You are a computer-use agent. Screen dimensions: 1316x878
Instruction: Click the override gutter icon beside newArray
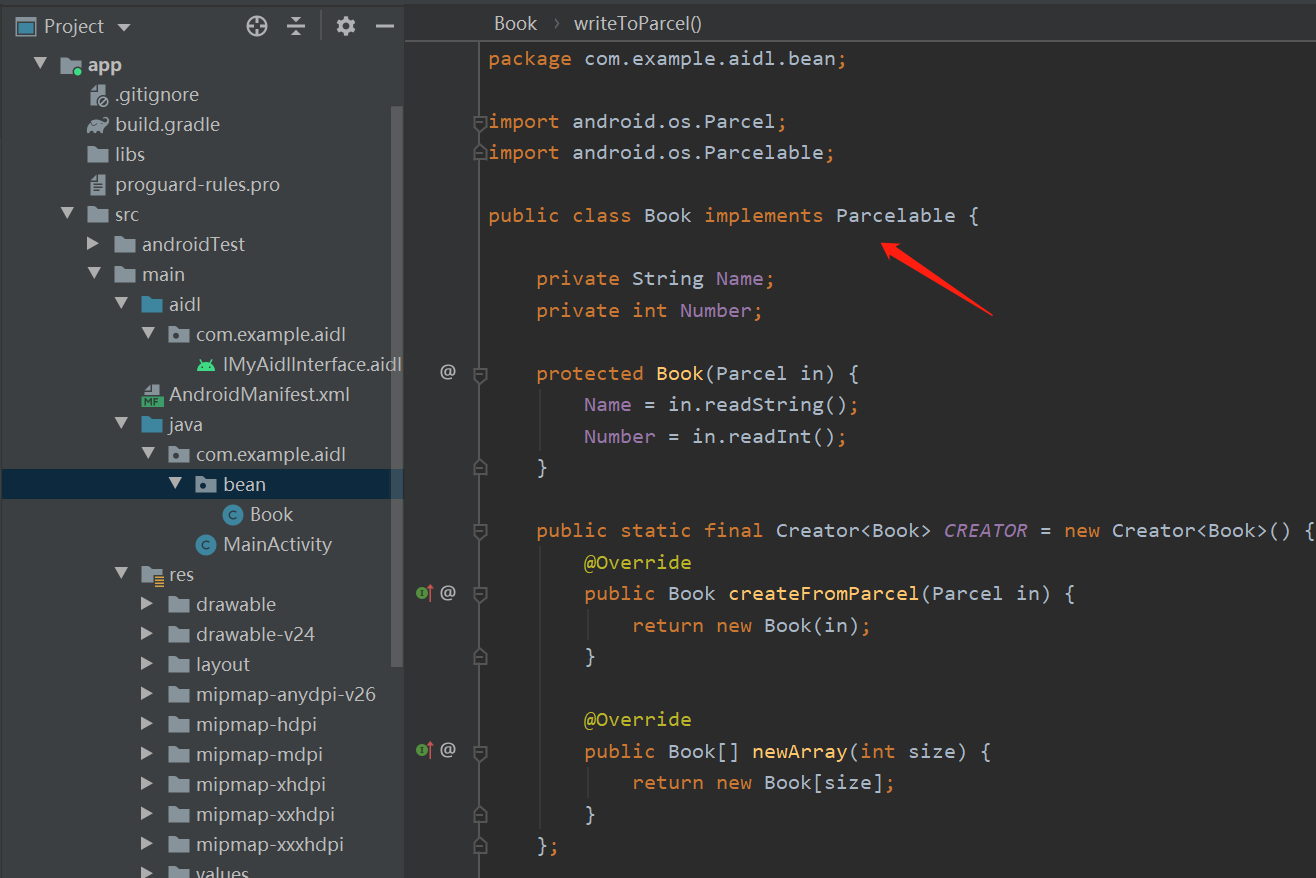[424, 751]
